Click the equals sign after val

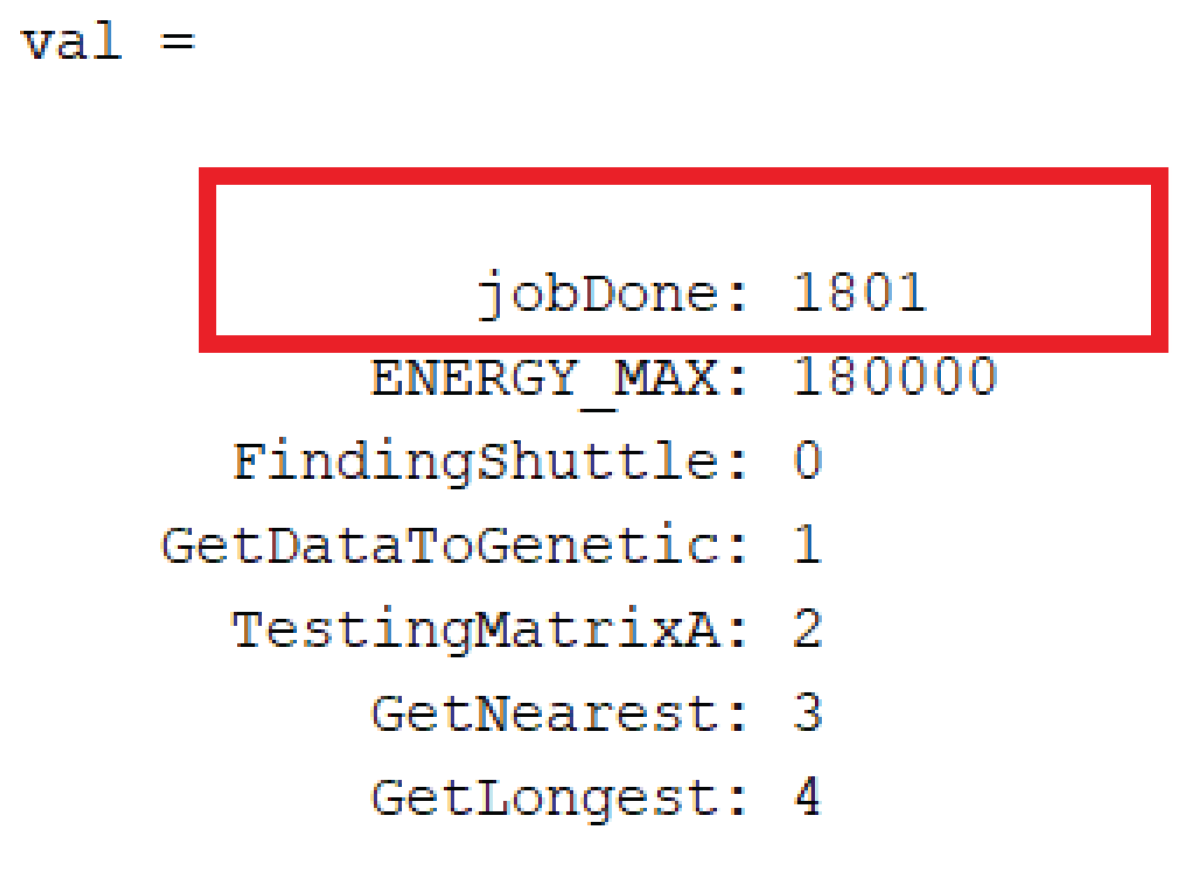coord(176,43)
